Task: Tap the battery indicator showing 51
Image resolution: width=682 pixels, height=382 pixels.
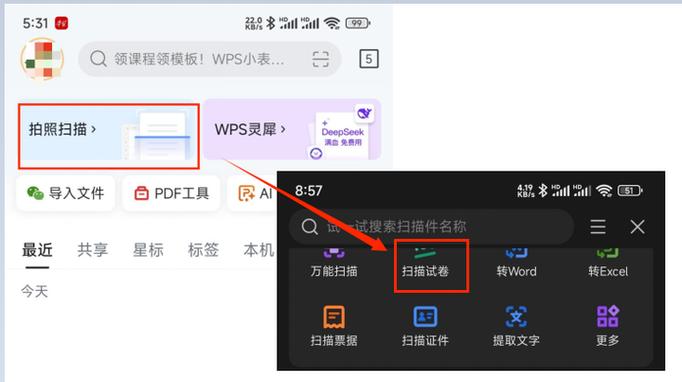Action: (630, 191)
